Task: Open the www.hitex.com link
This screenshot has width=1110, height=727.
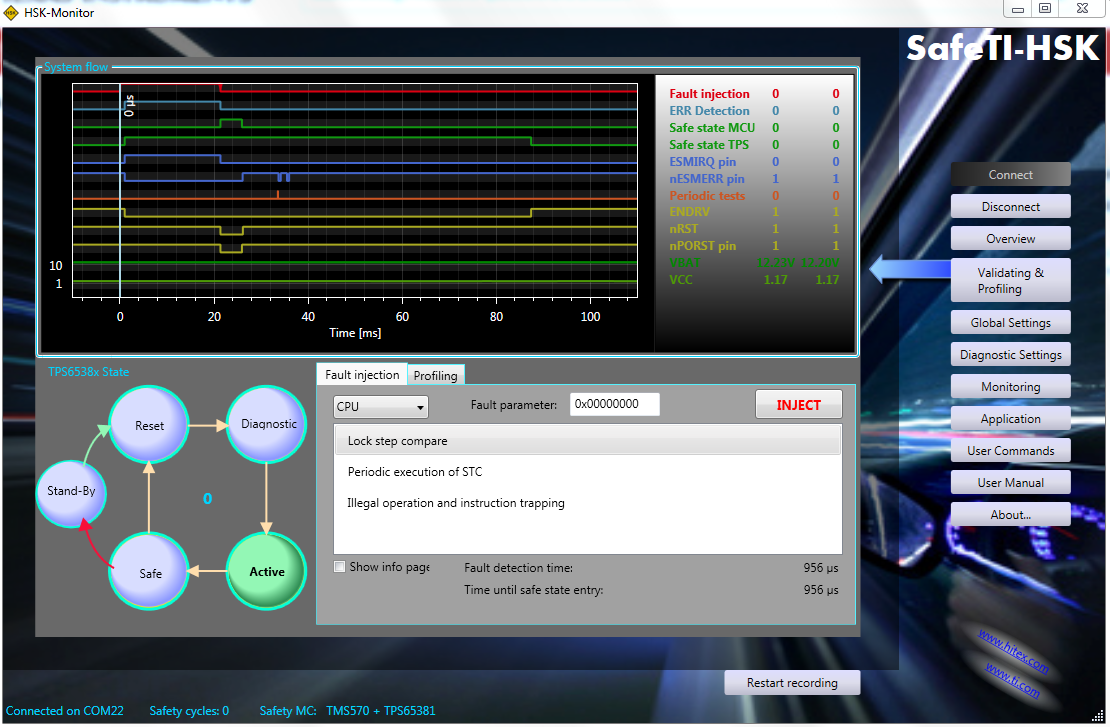Action: 1013,651
